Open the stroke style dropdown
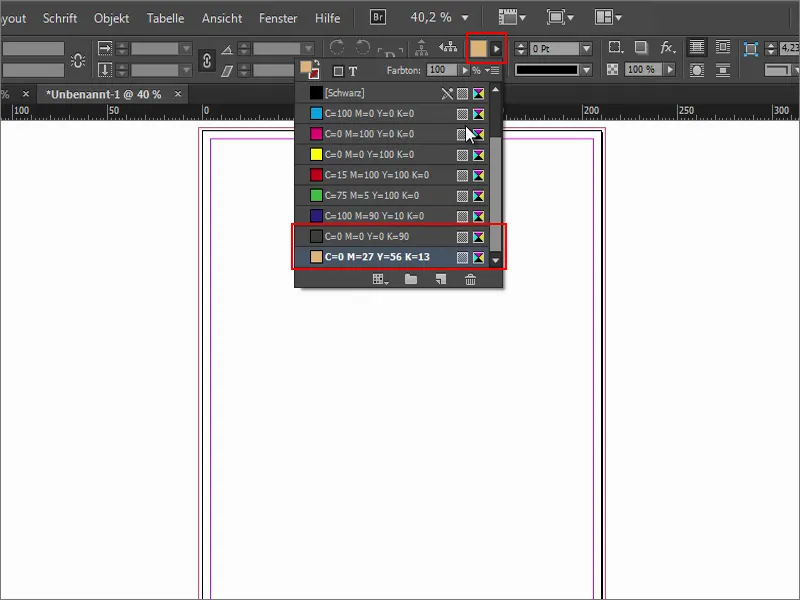Image resolution: width=800 pixels, height=600 pixels. tap(587, 70)
